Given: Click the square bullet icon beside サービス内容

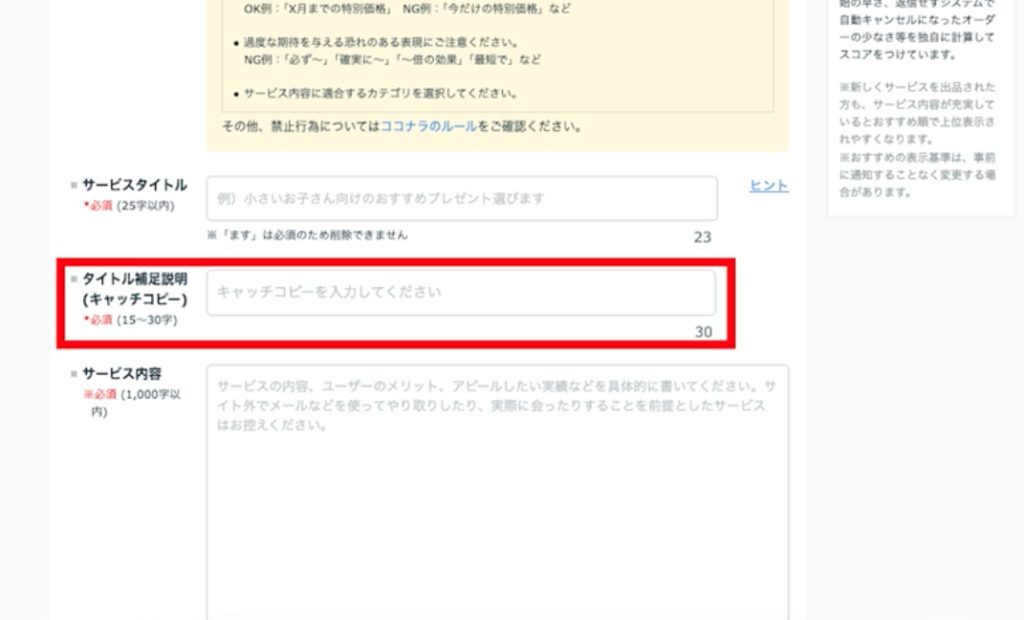Looking at the screenshot, I should [74, 374].
